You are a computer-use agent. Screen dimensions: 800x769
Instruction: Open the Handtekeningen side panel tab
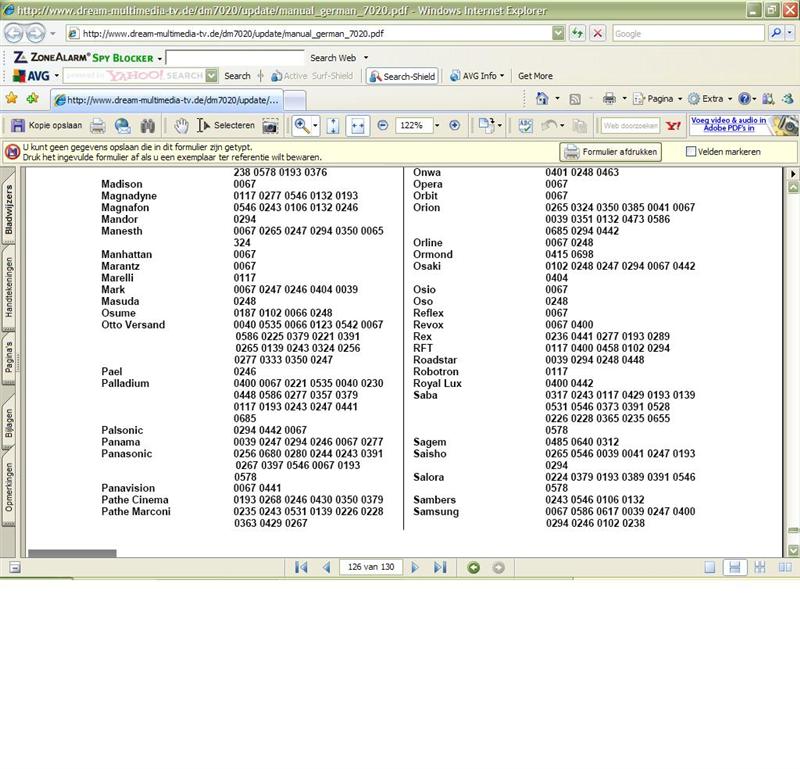point(9,287)
